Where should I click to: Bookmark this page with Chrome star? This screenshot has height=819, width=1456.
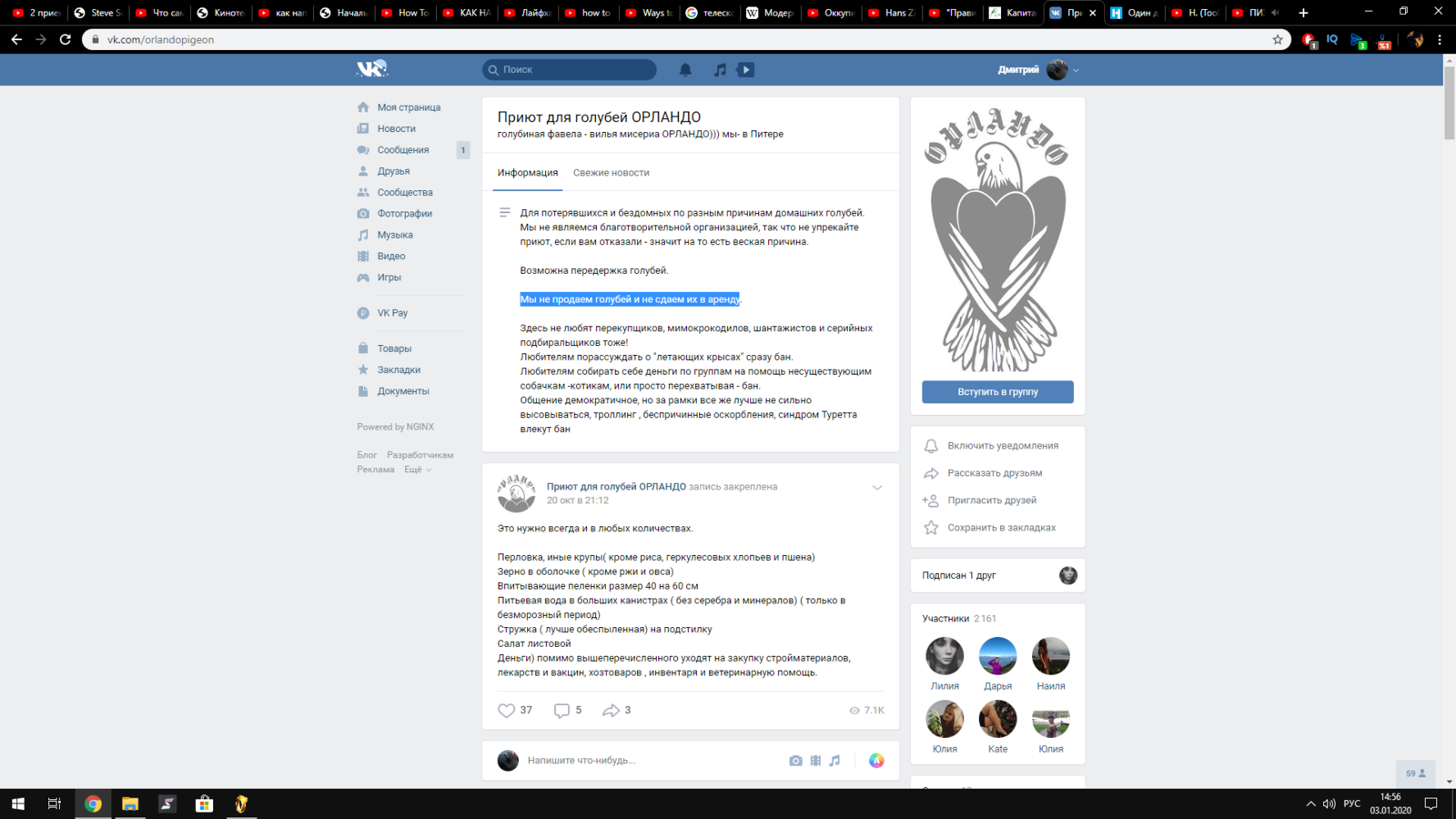1278,40
